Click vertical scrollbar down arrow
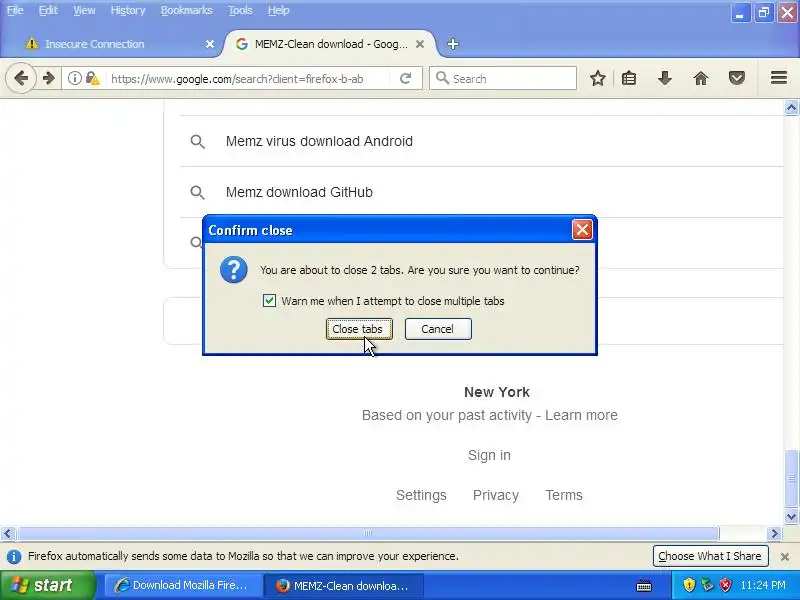This screenshot has width=800, height=600. click(791, 516)
